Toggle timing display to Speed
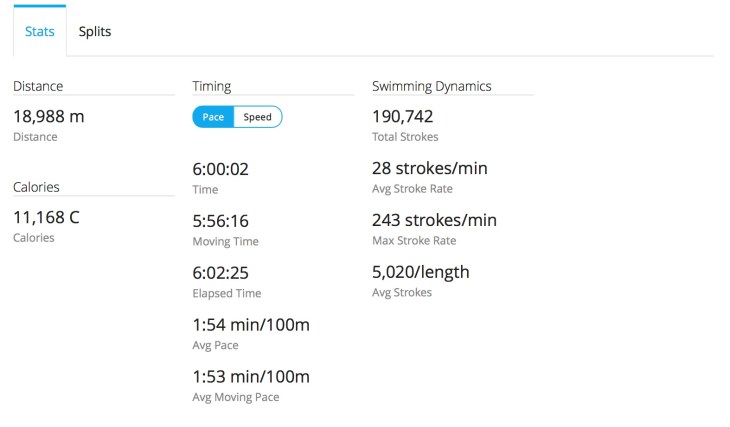The height and width of the screenshot is (427, 730). (258, 117)
